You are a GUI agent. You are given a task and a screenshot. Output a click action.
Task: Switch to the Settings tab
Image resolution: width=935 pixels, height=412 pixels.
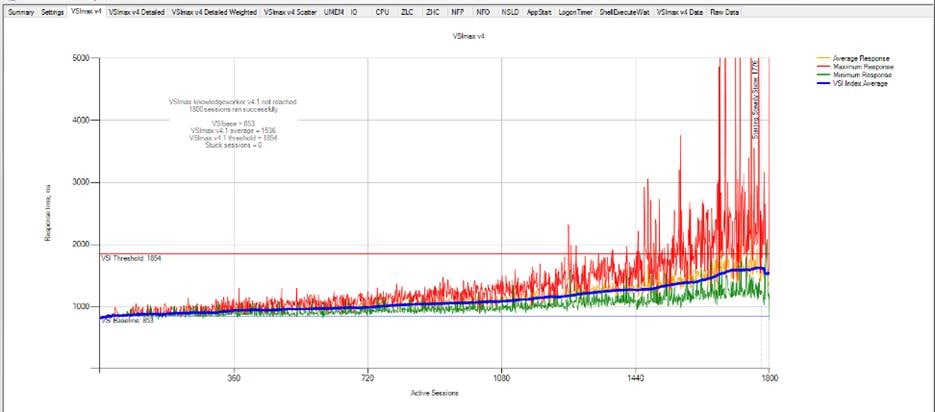click(x=52, y=12)
